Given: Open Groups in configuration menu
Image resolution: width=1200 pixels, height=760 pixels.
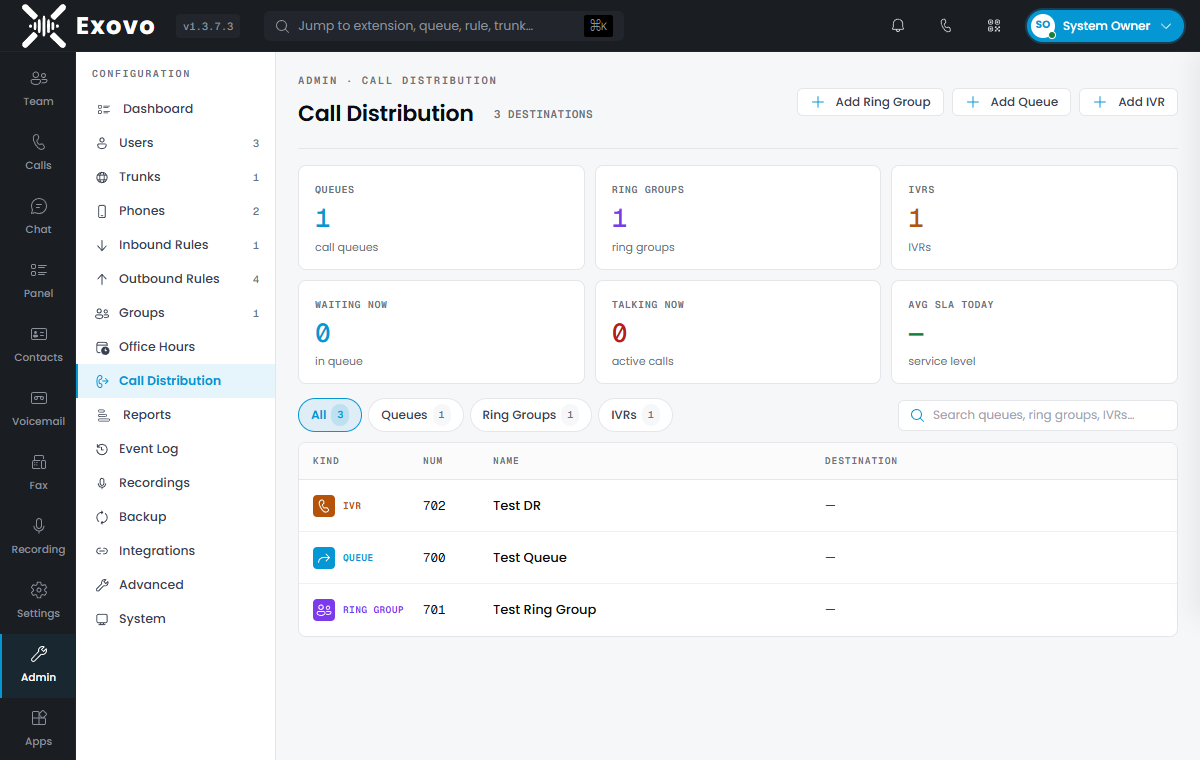Looking at the screenshot, I should point(175,313).
